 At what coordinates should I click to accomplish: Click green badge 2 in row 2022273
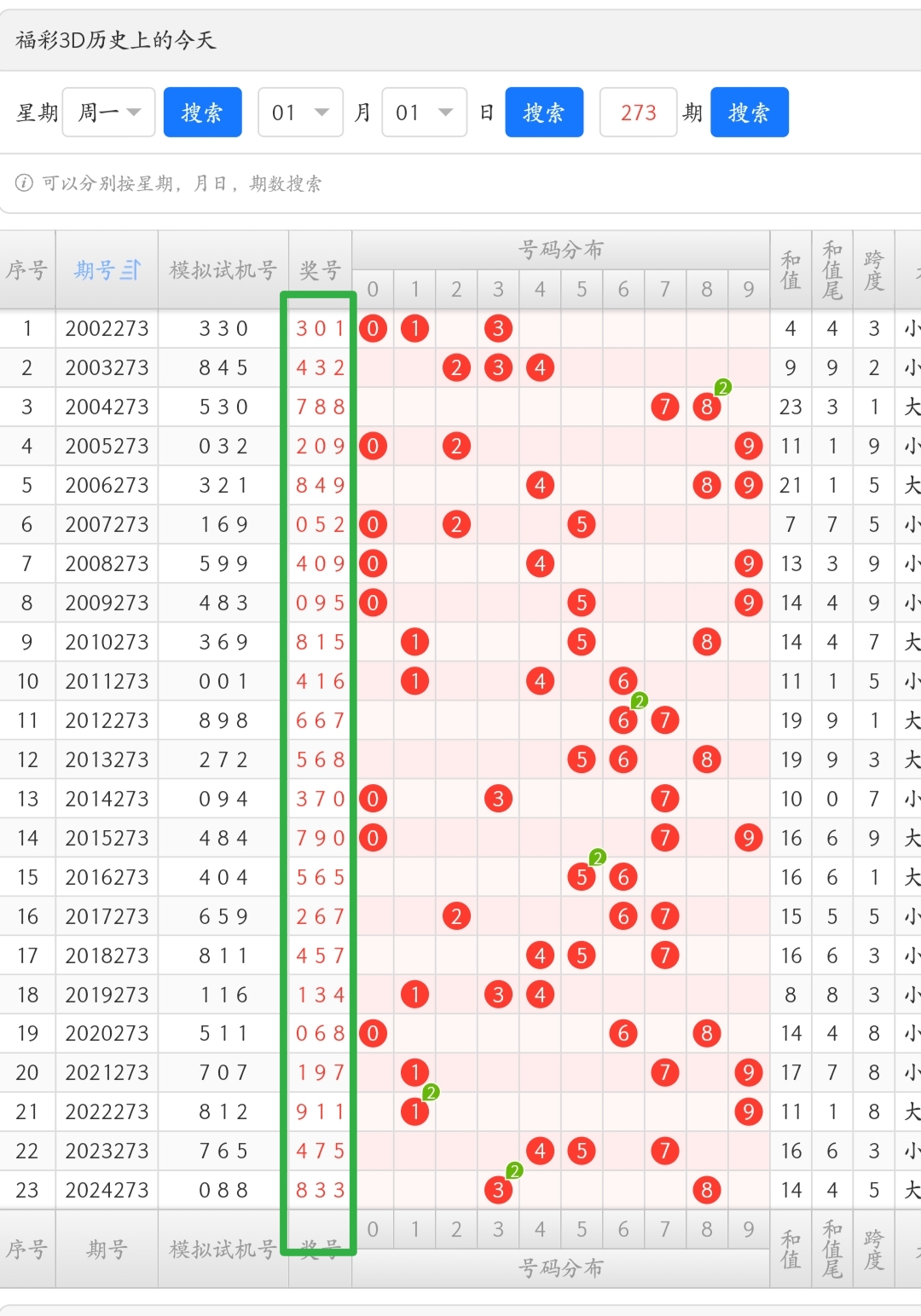(431, 1093)
